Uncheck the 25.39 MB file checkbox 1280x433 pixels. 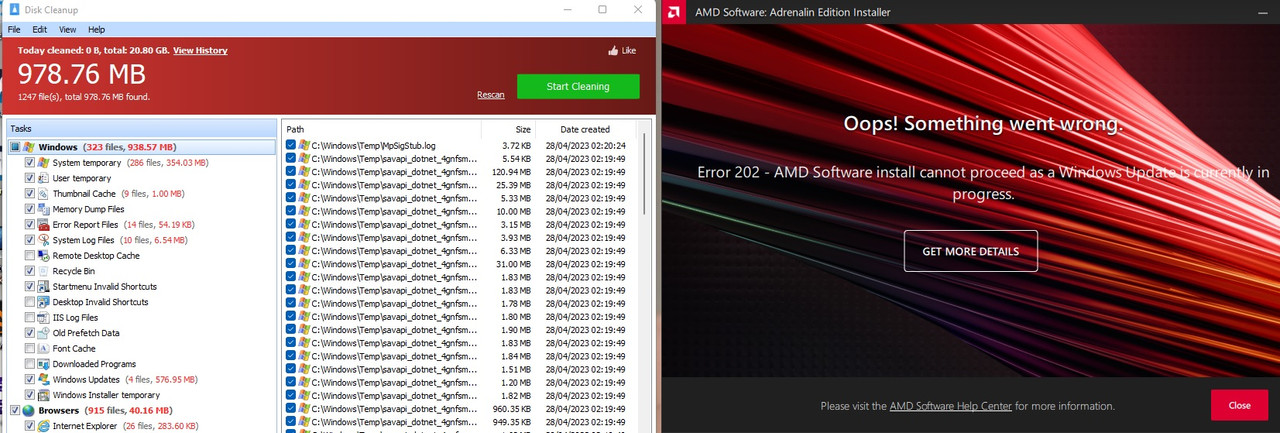(291, 186)
